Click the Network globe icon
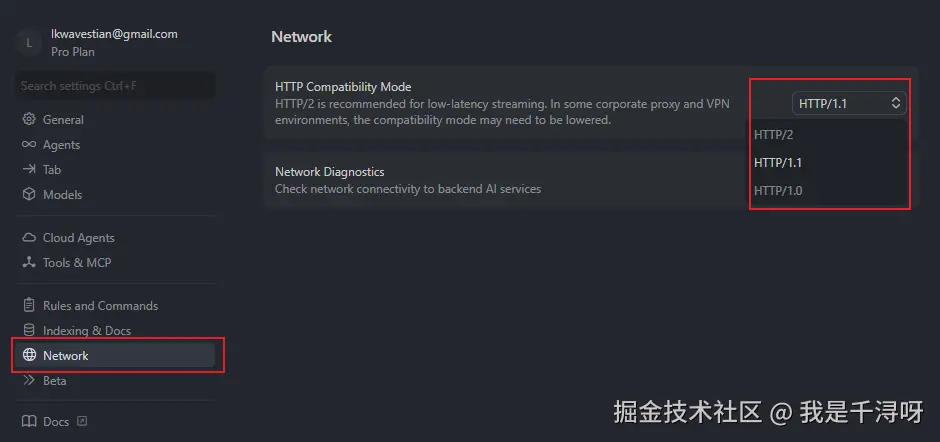Image resolution: width=940 pixels, height=442 pixels. (29, 356)
